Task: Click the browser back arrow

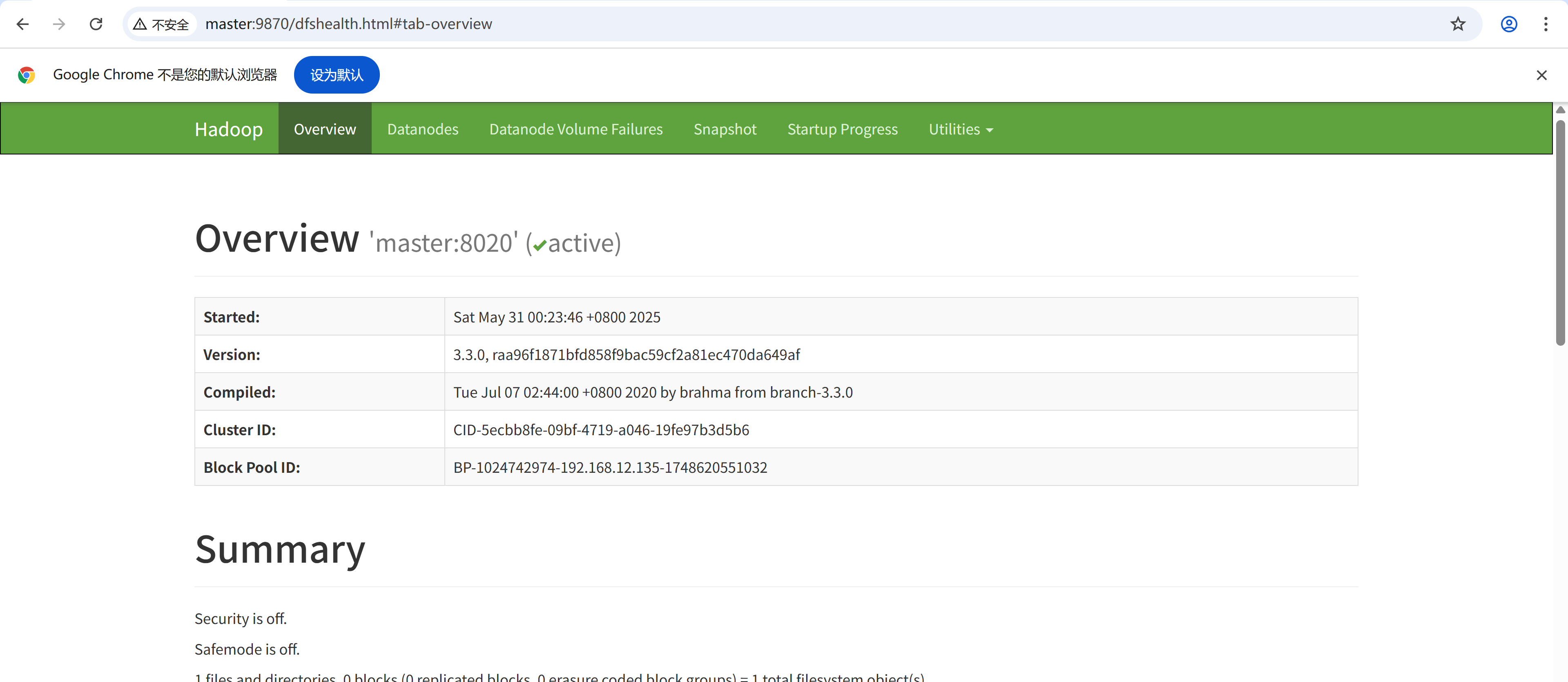Action: 22,24
